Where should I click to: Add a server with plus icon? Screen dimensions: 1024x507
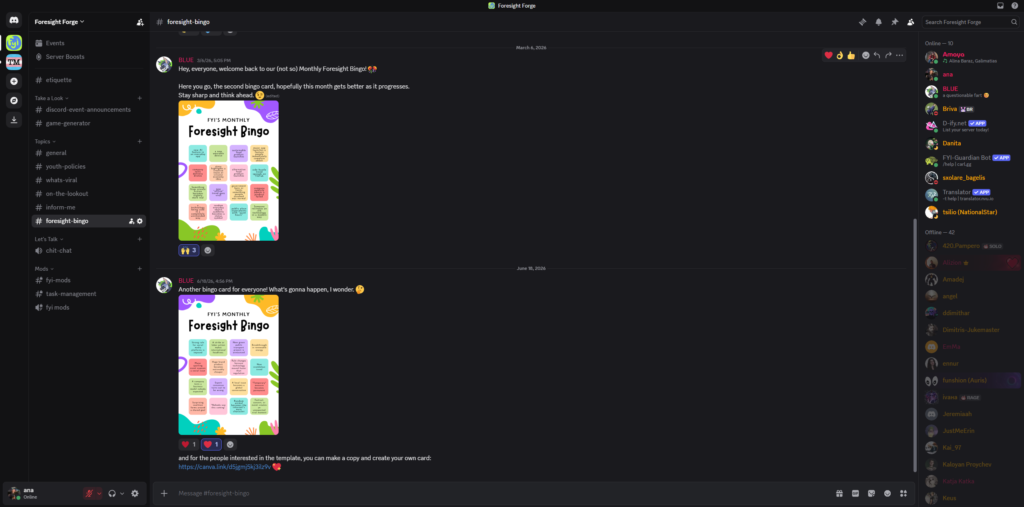tap(14, 82)
